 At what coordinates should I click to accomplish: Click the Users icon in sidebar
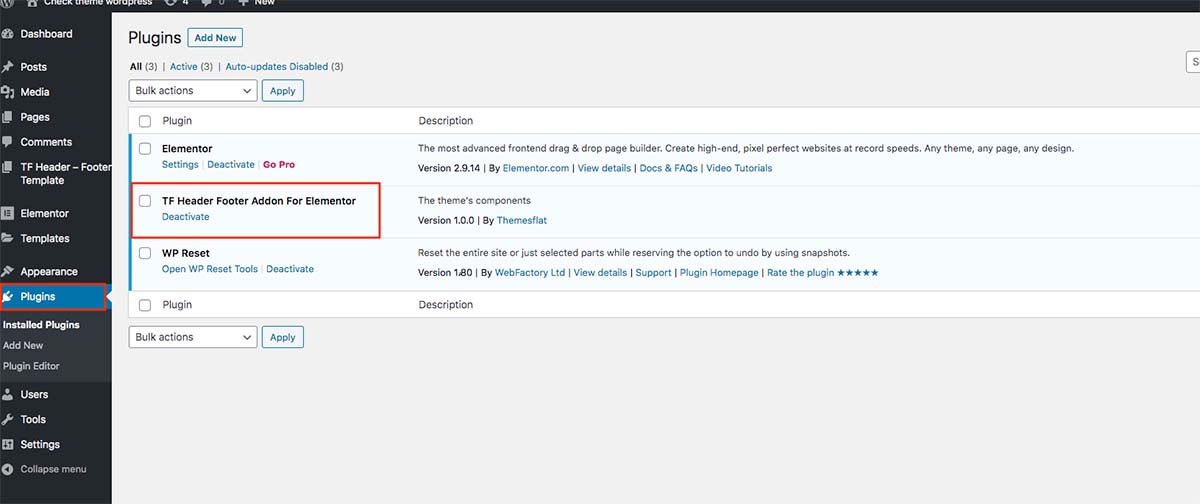(8, 394)
